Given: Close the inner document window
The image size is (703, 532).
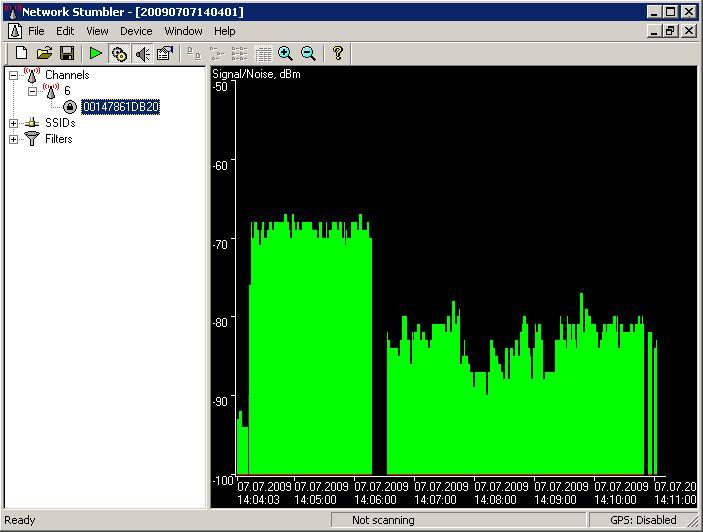Looking at the screenshot, I should [x=689, y=31].
